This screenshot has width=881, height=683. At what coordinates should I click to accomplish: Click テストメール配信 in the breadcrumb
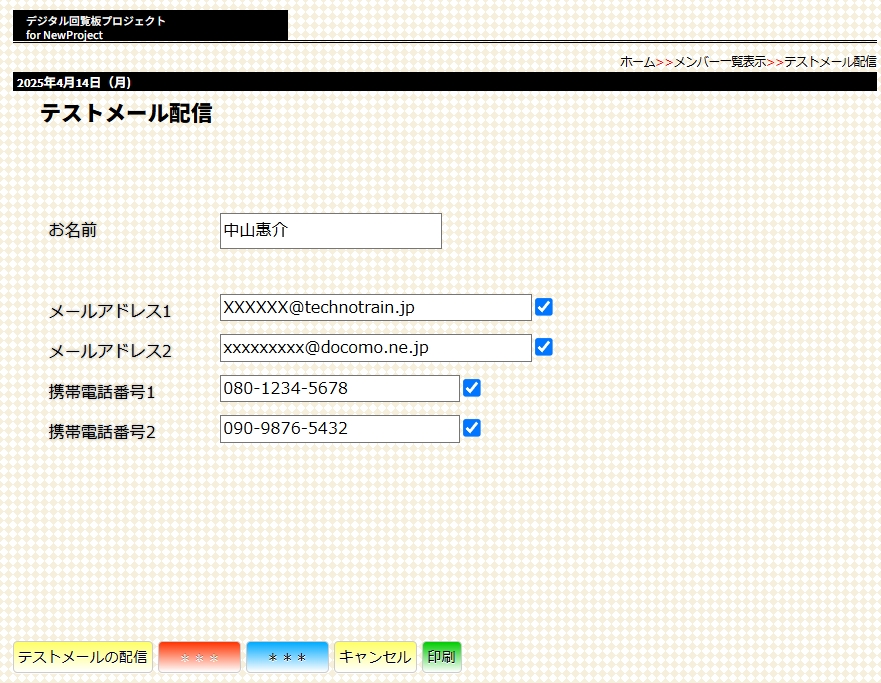pos(830,62)
